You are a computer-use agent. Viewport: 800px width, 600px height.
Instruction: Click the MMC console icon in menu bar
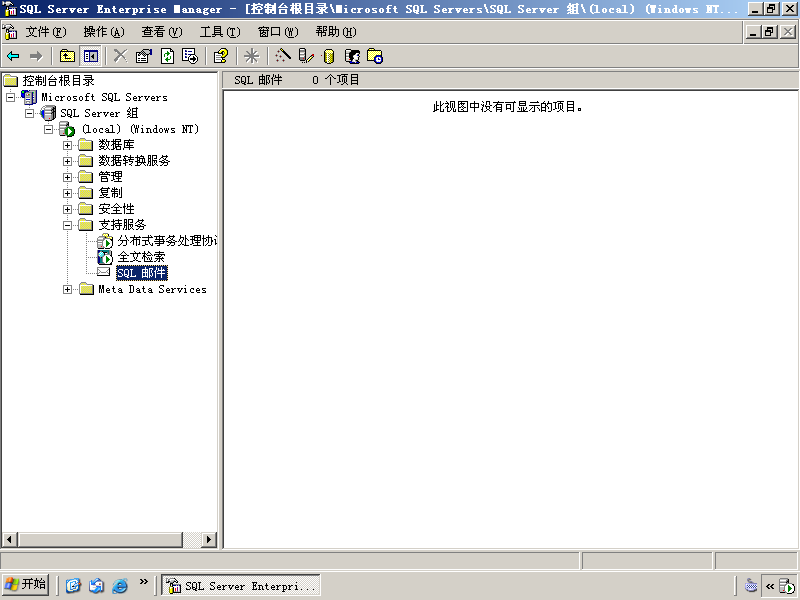(x=10, y=32)
